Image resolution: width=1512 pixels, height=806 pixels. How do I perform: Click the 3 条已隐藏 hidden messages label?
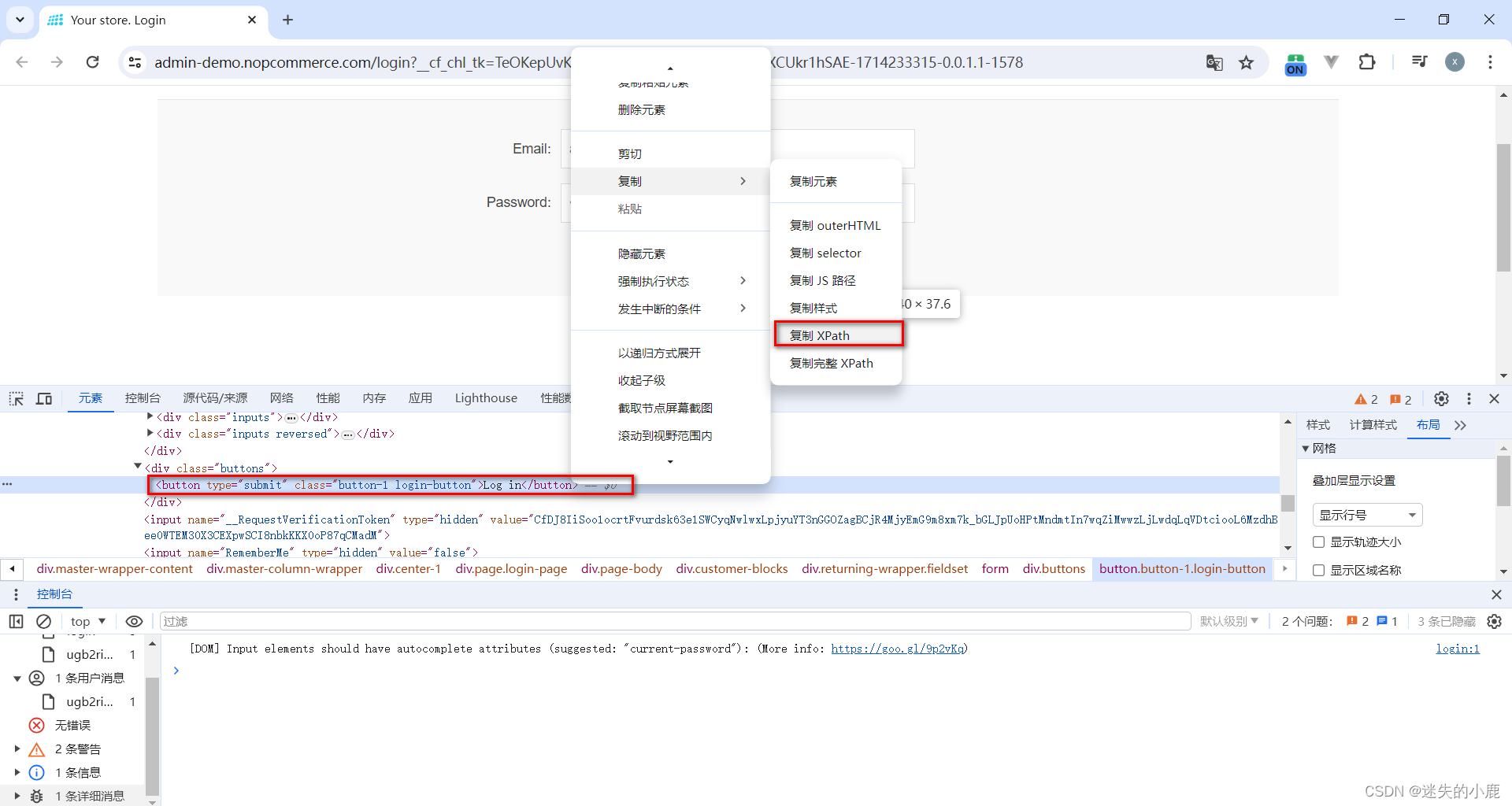(x=1447, y=621)
